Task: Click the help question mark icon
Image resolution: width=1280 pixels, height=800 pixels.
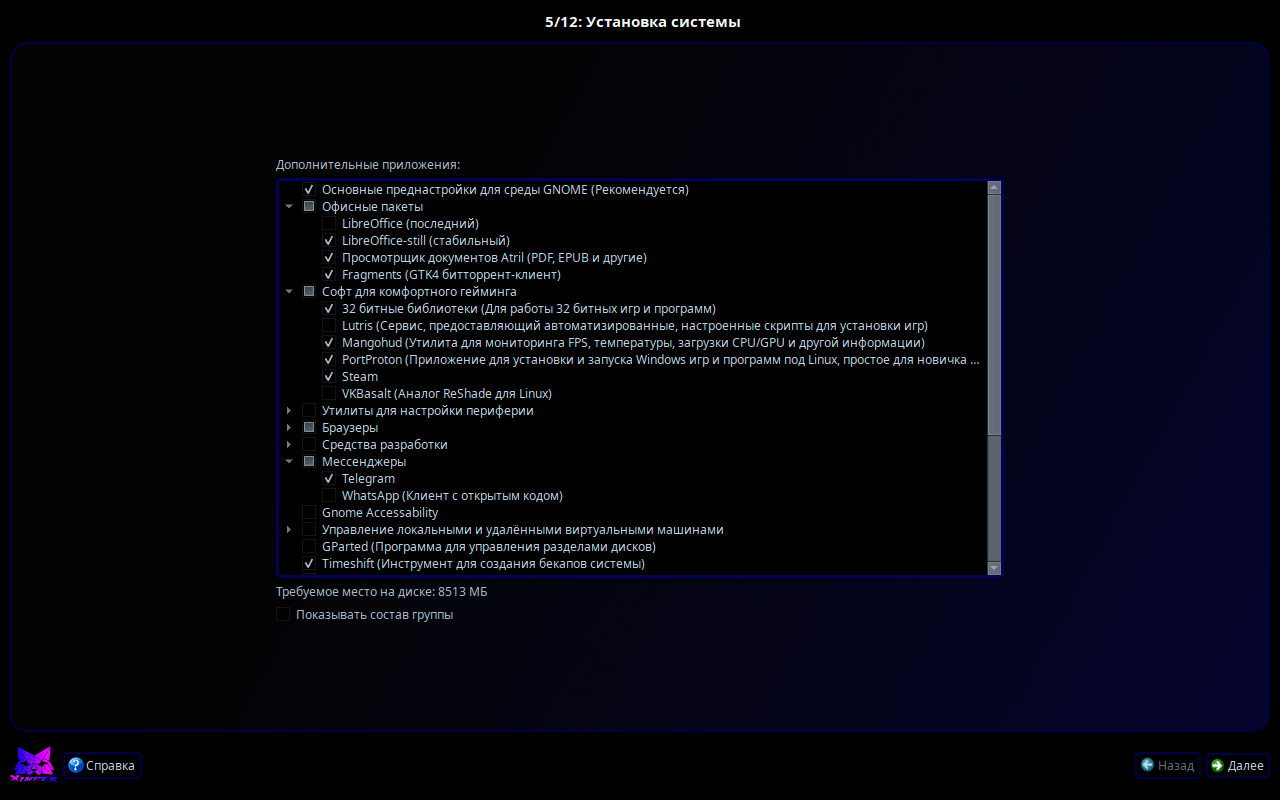Action: click(75, 765)
